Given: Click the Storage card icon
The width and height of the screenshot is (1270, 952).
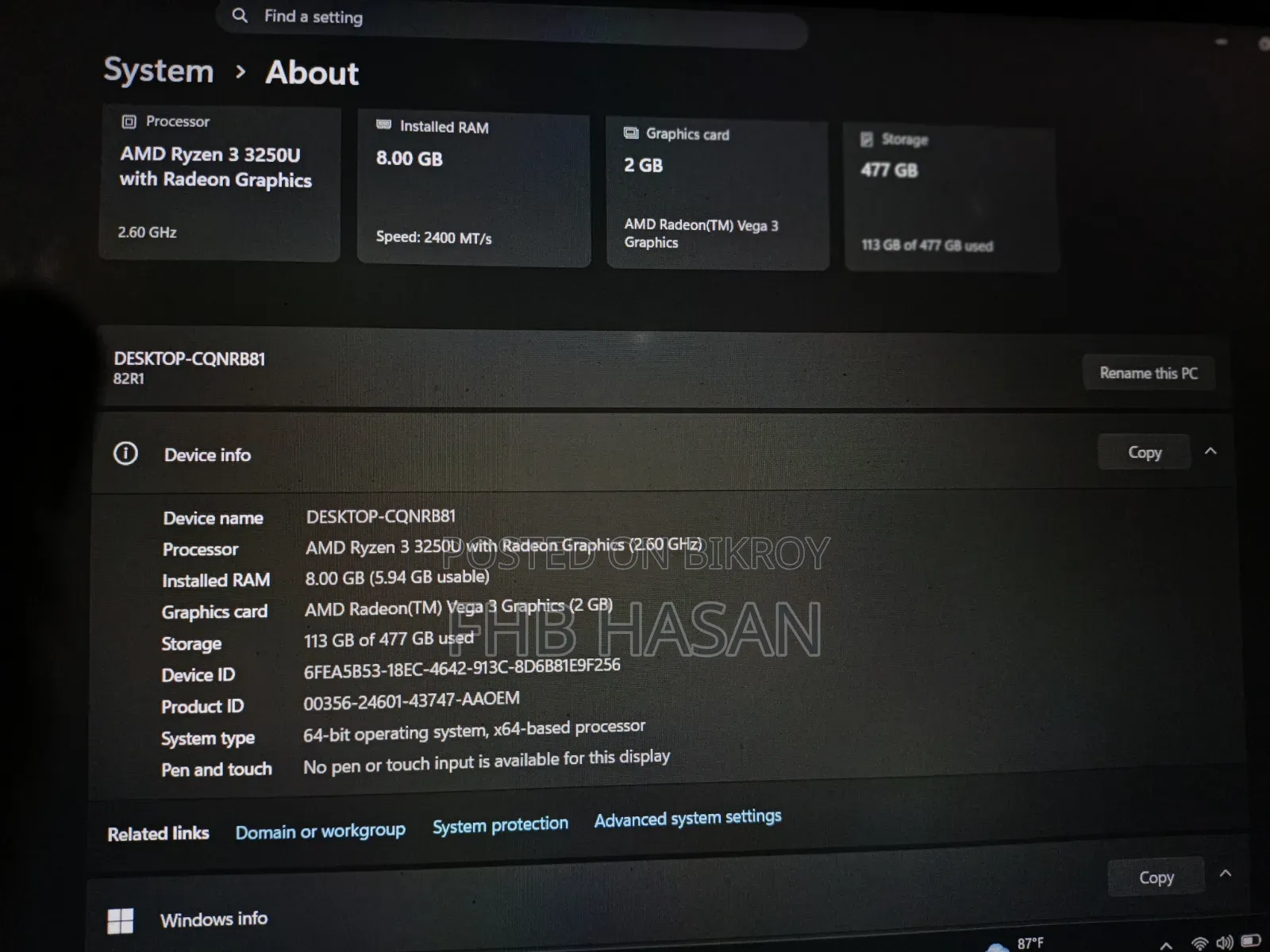Looking at the screenshot, I should coord(867,139).
